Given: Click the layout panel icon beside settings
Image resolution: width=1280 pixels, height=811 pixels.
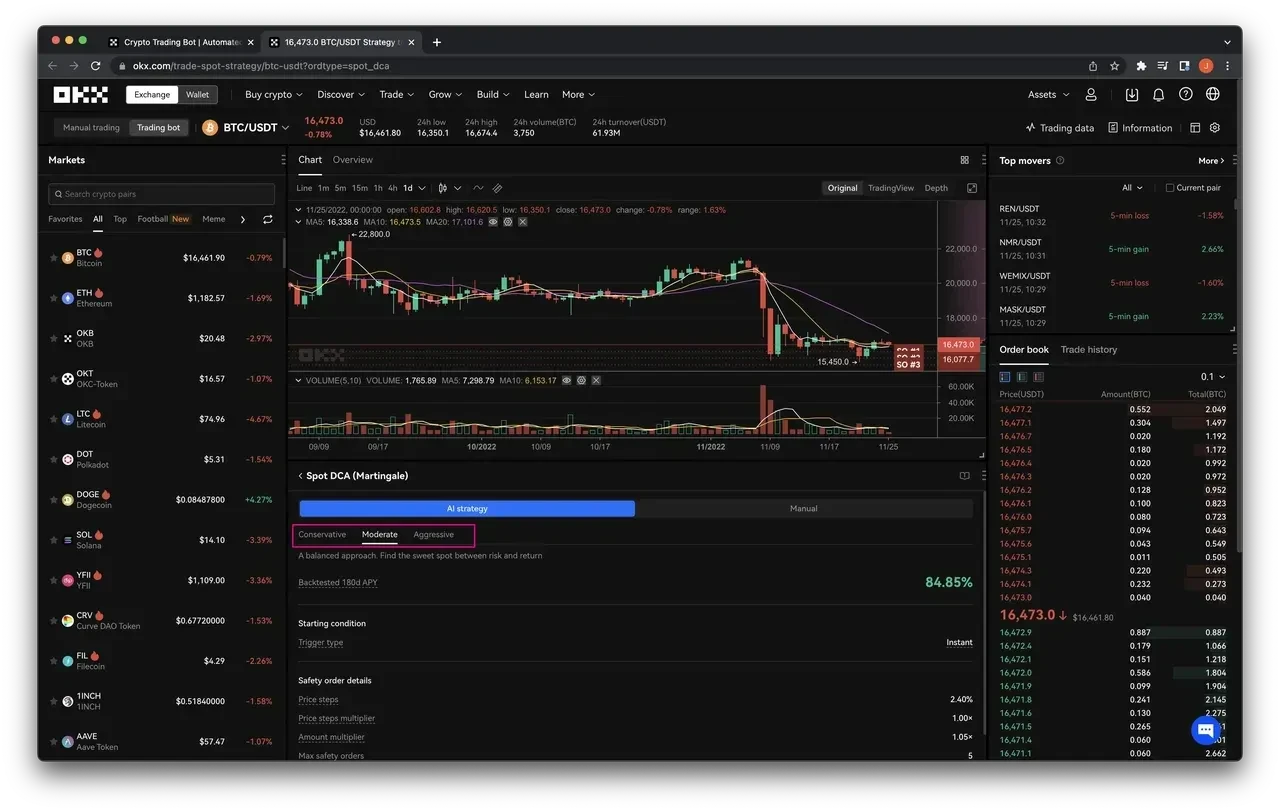Looking at the screenshot, I should (1195, 128).
